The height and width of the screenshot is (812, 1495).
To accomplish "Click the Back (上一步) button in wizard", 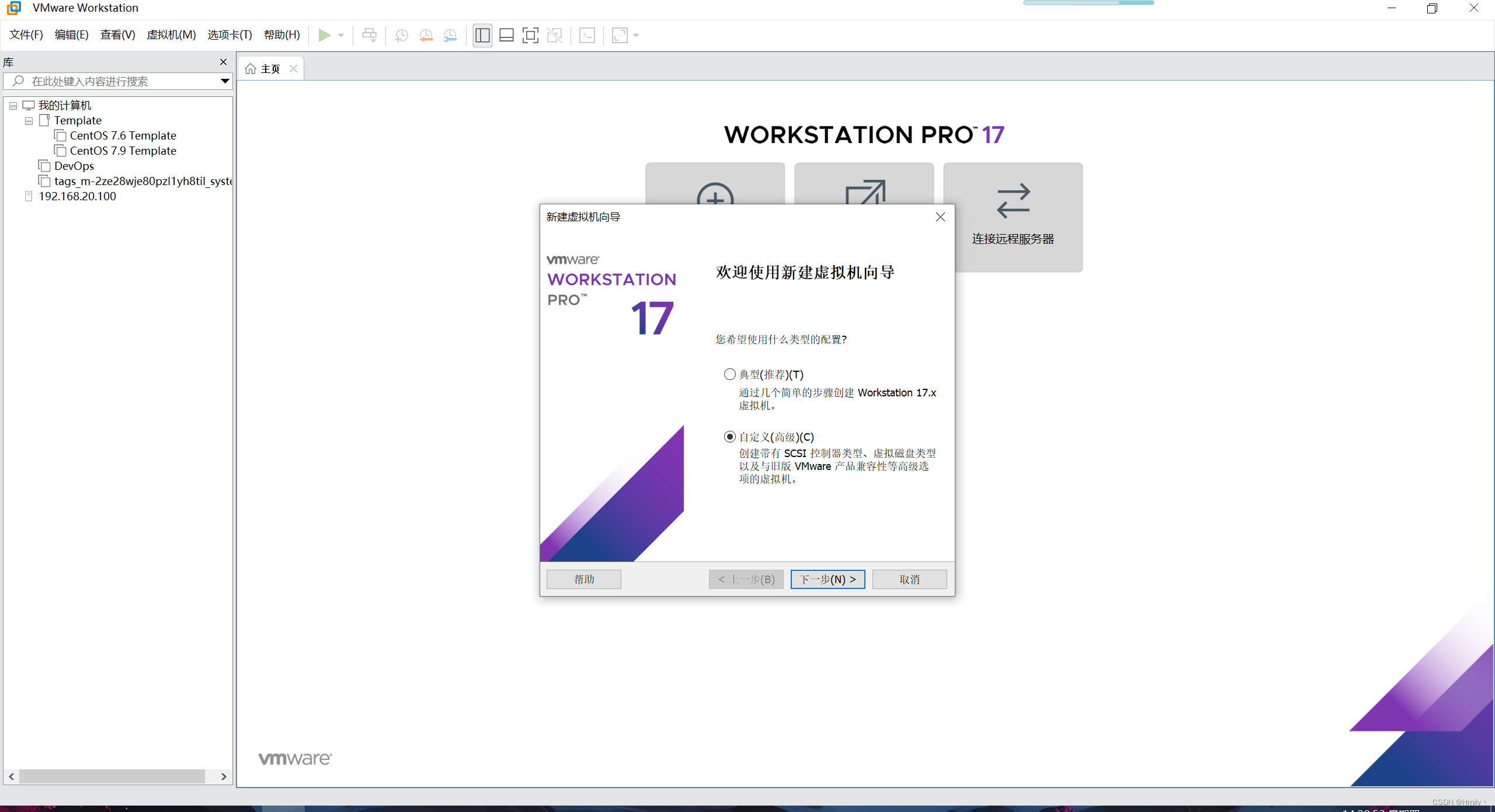I will point(746,579).
